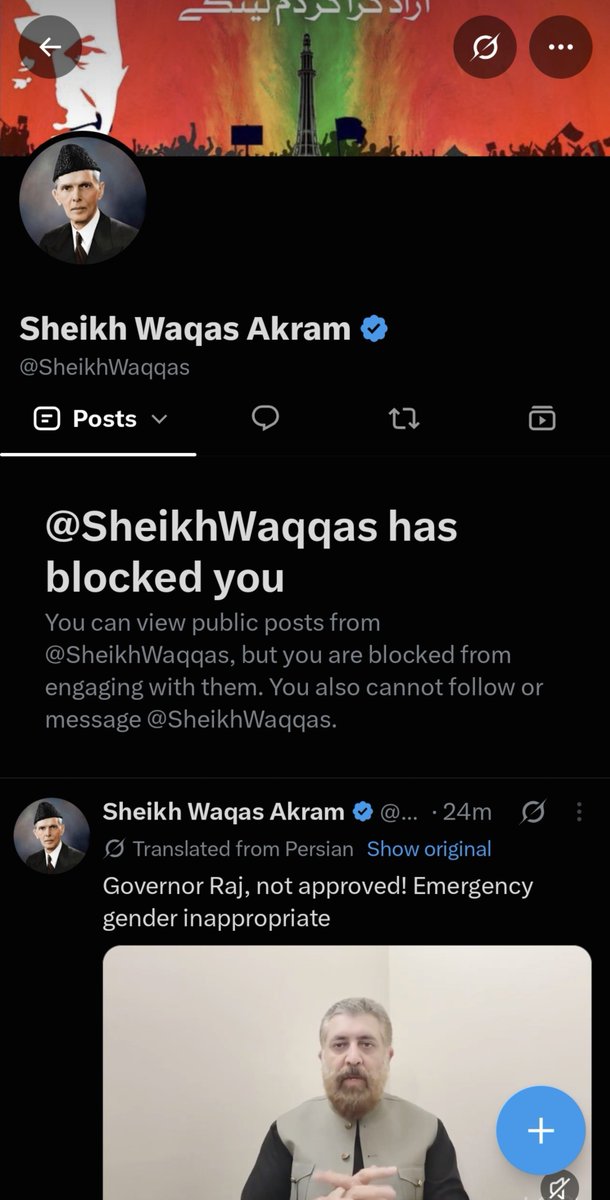The image size is (610, 1200).
Task: Open the Grok icon in header
Action: click(485, 47)
